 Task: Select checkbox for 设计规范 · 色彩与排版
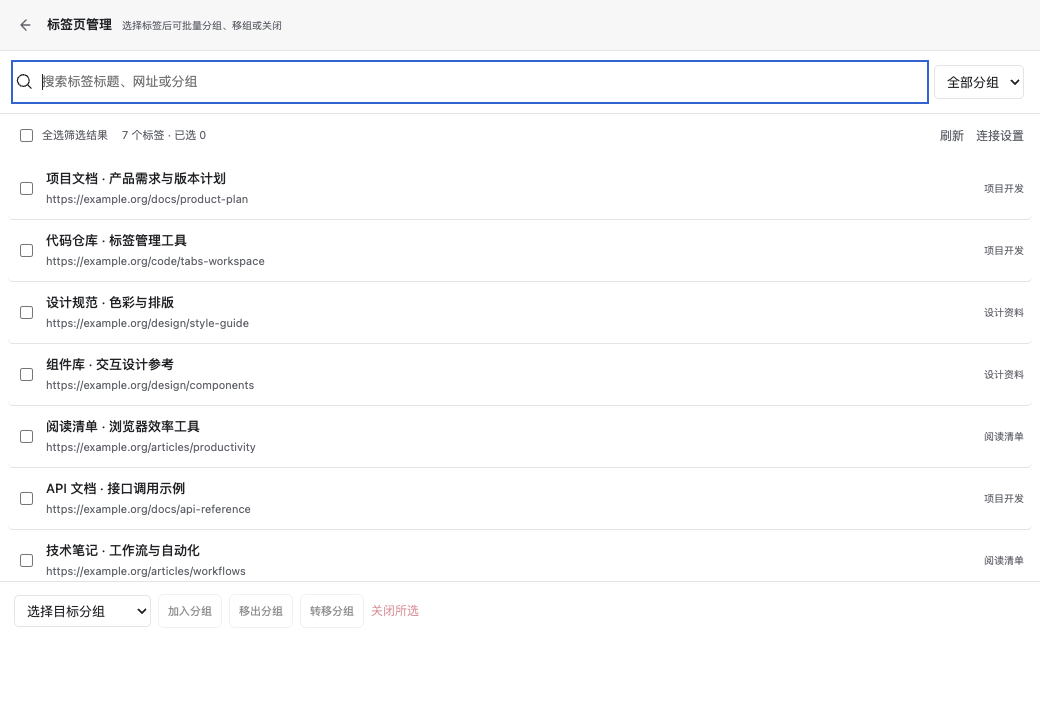(x=27, y=313)
